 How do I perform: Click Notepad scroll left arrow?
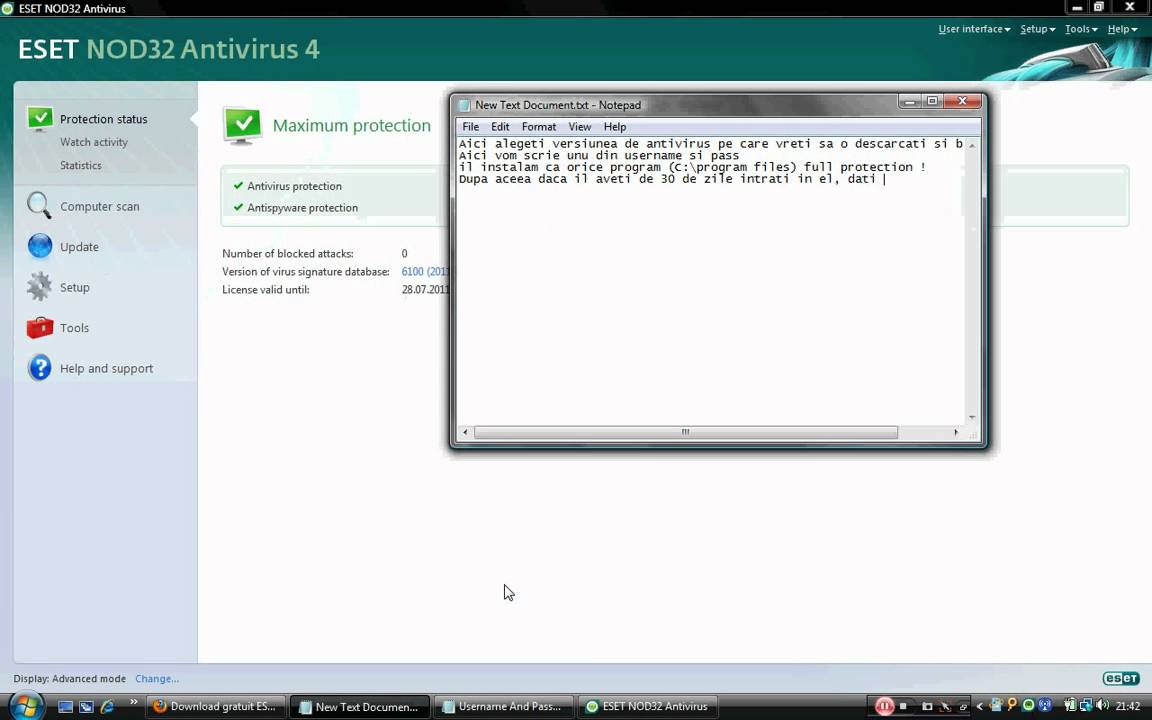(x=465, y=432)
